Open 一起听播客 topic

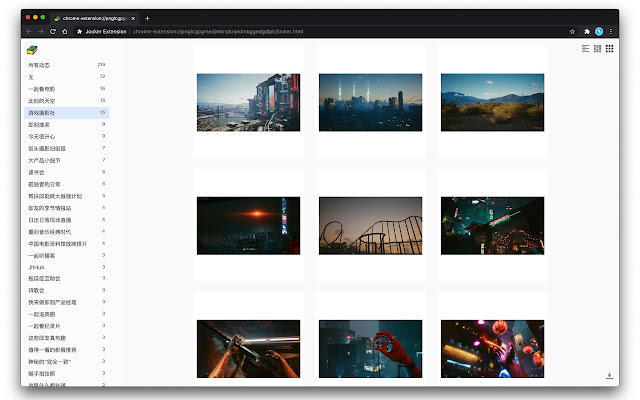67,256
